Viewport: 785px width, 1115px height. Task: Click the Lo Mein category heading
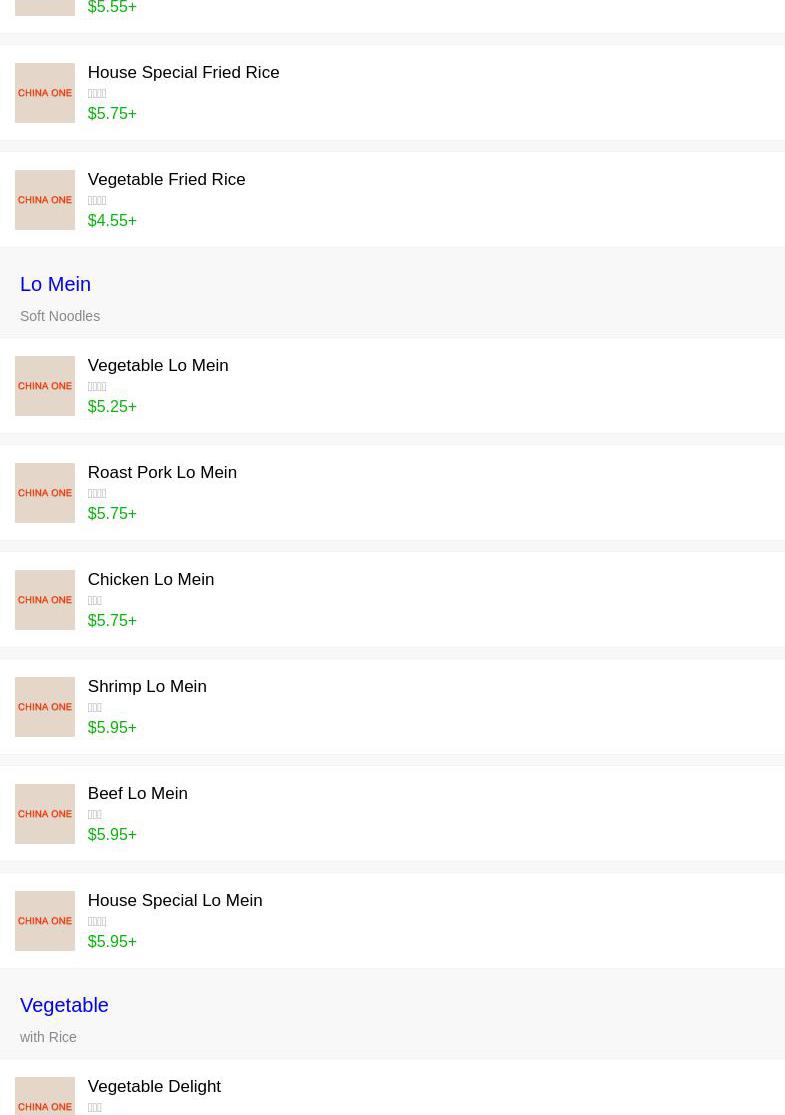click(55, 284)
